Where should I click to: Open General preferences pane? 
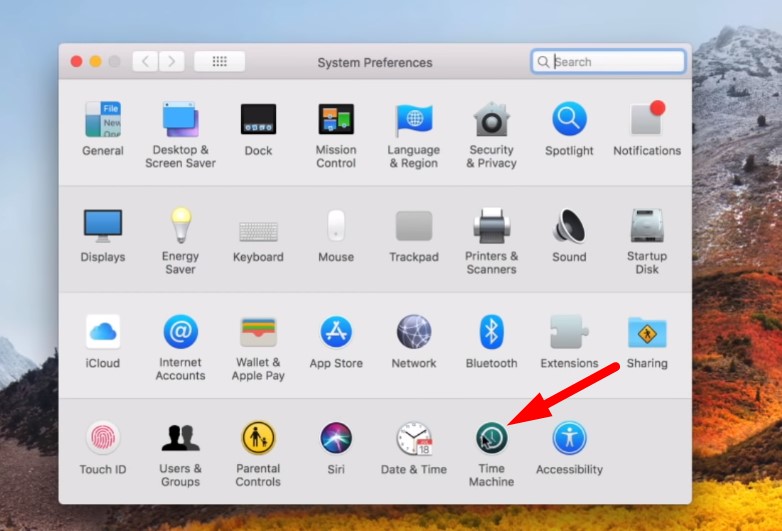103,120
